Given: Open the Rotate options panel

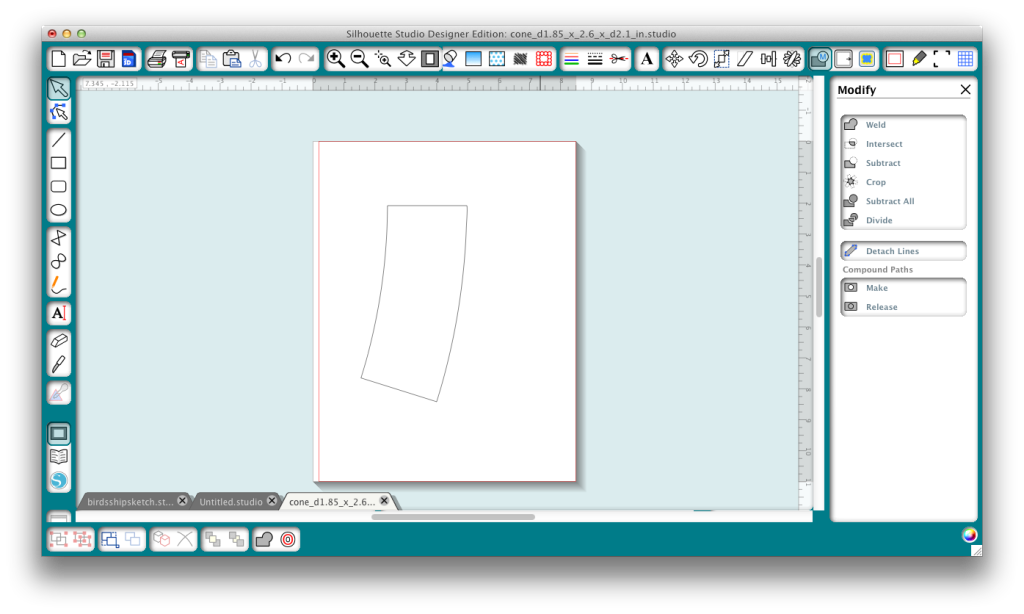Looking at the screenshot, I should [x=697, y=58].
